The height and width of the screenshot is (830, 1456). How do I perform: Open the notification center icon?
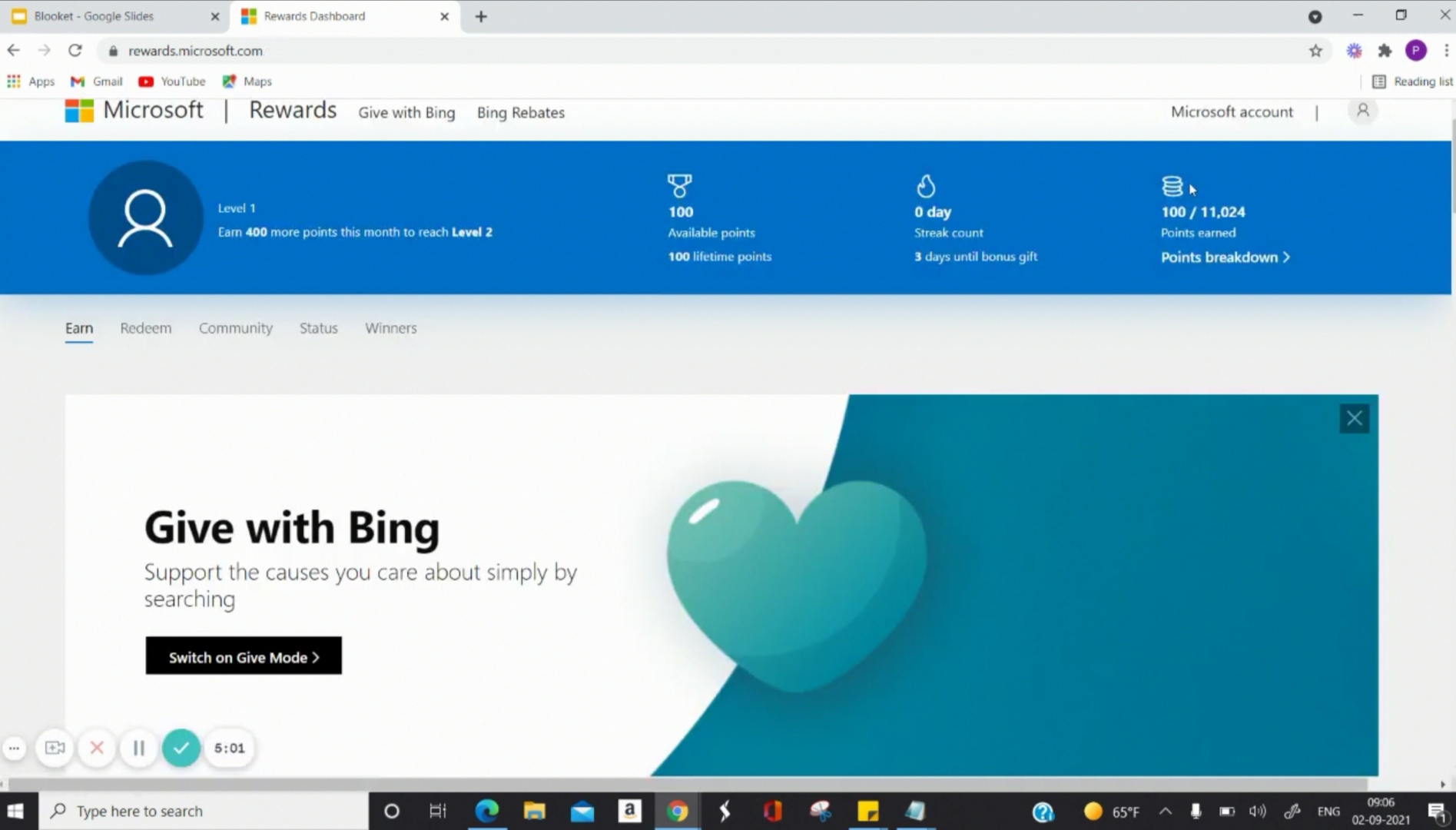click(1437, 812)
